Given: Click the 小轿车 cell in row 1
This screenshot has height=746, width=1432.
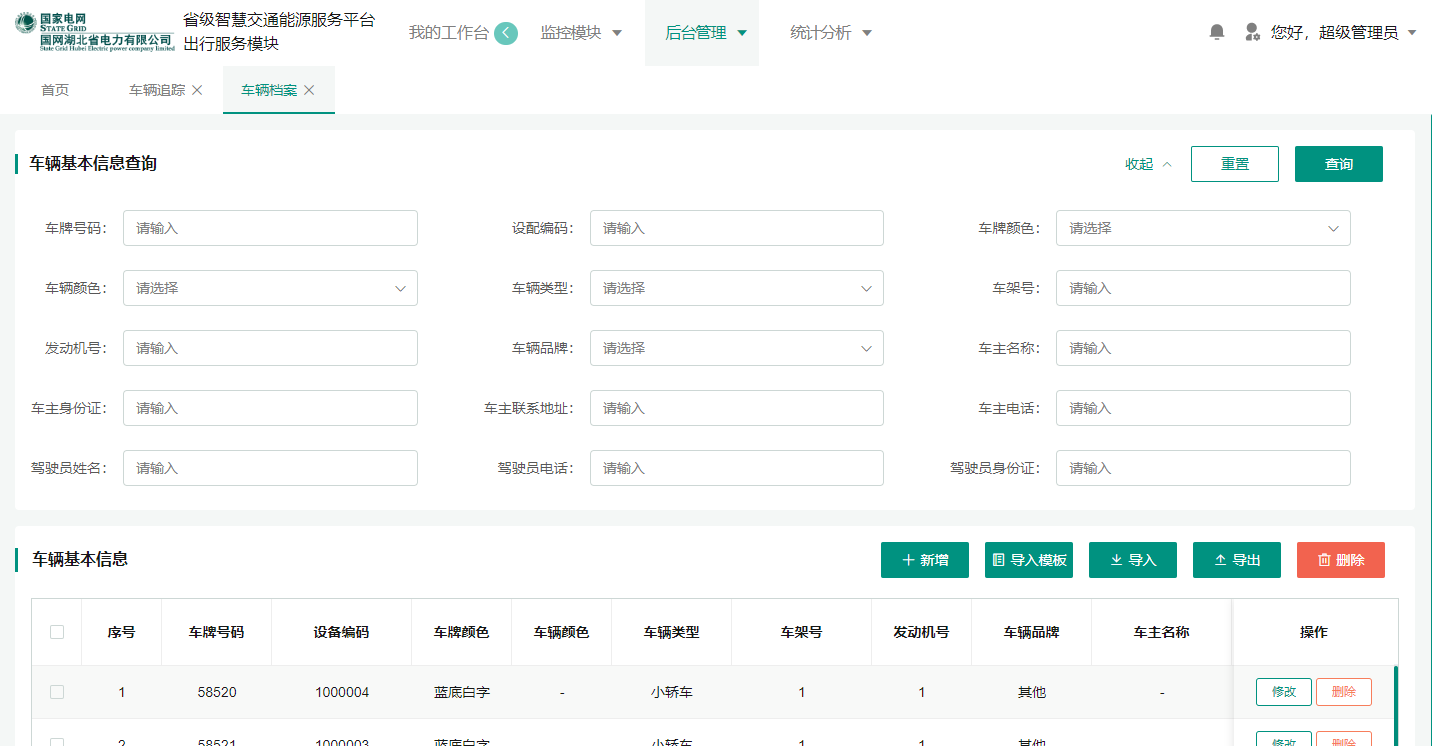Looking at the screenshot, I should point(671,692).
